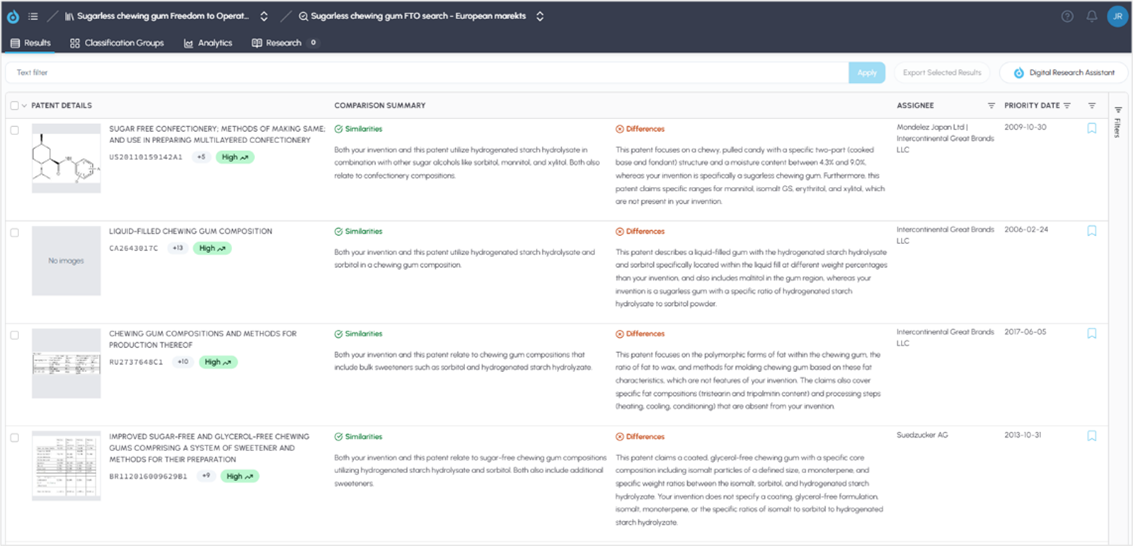Click the +10 family count badge

[184, 362]
